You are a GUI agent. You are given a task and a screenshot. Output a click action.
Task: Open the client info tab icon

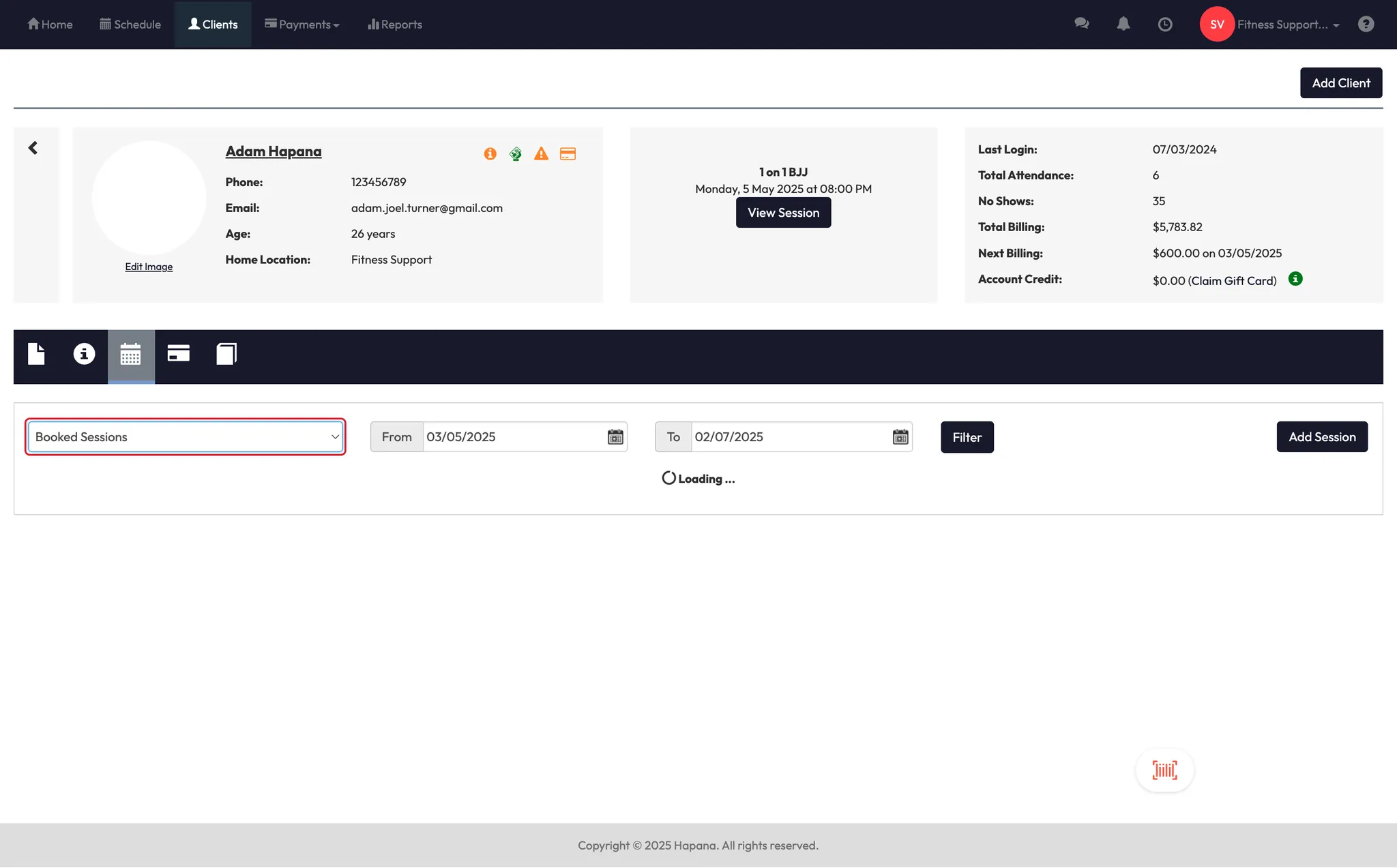[x=84, y=354]
